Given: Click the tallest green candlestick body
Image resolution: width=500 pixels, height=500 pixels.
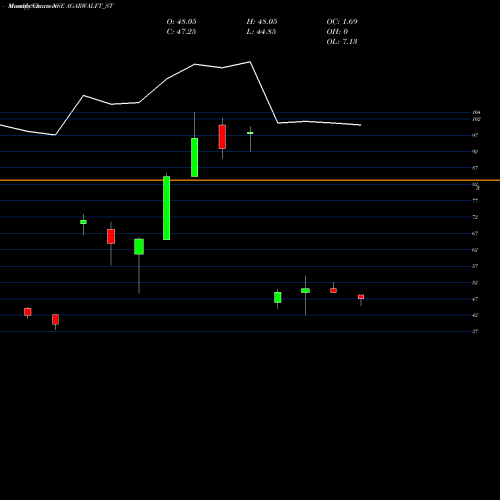Looking at the screenshot, I should click(x=166, y=208).
